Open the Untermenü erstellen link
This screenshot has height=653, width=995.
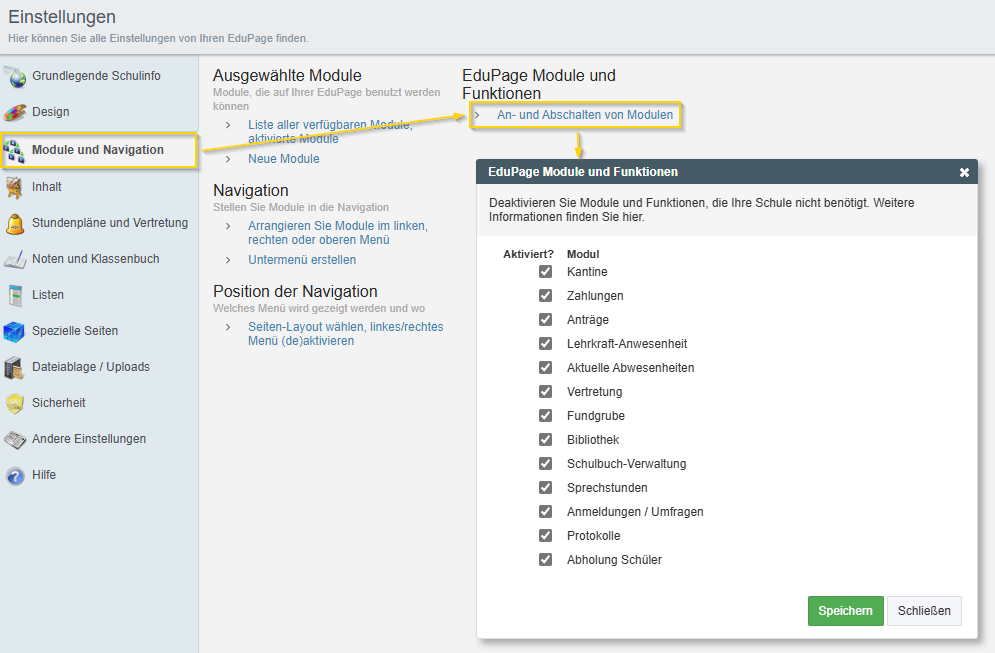coord(302,260)
